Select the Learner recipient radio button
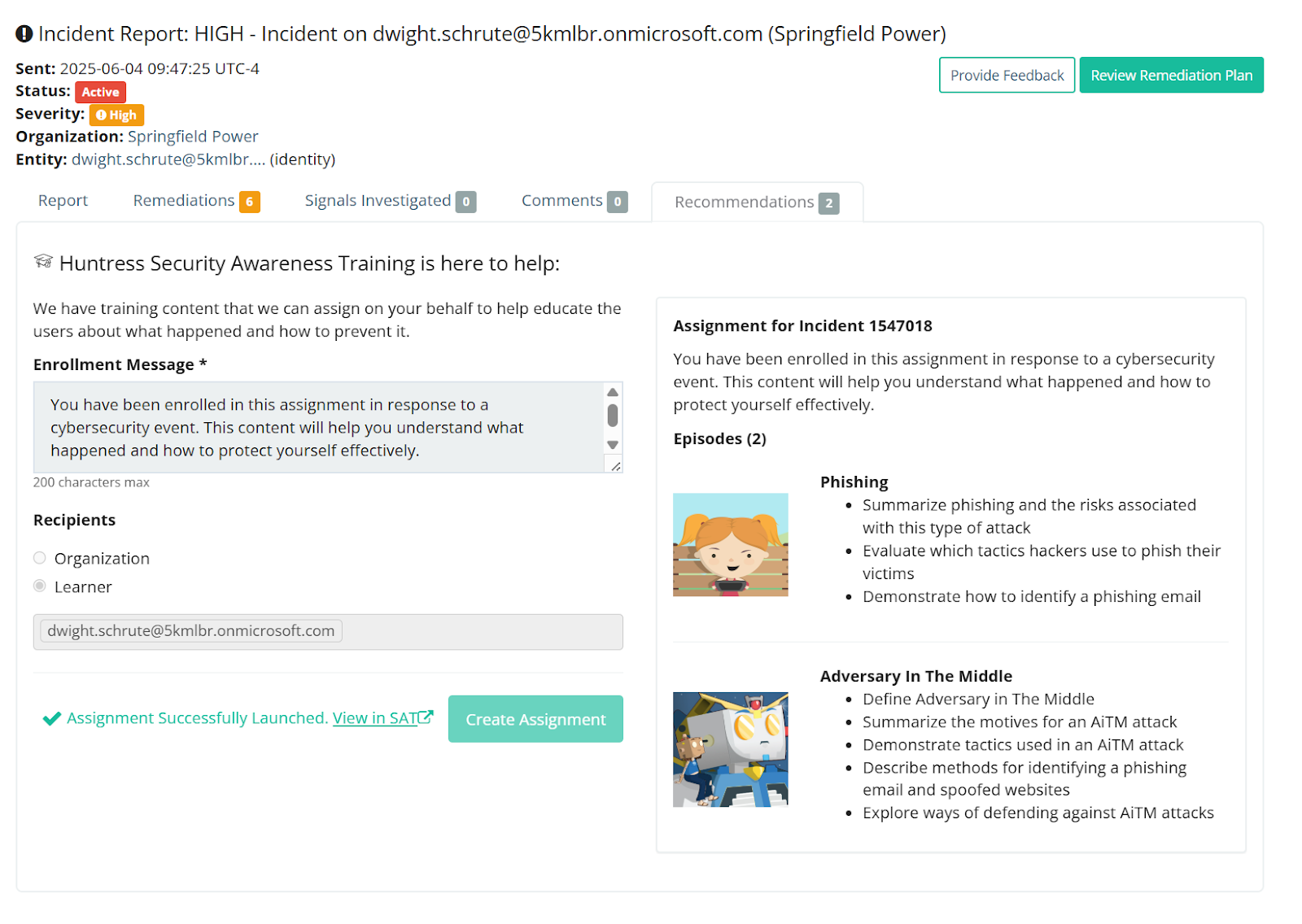1302x924 pixels. click(40, 586)
